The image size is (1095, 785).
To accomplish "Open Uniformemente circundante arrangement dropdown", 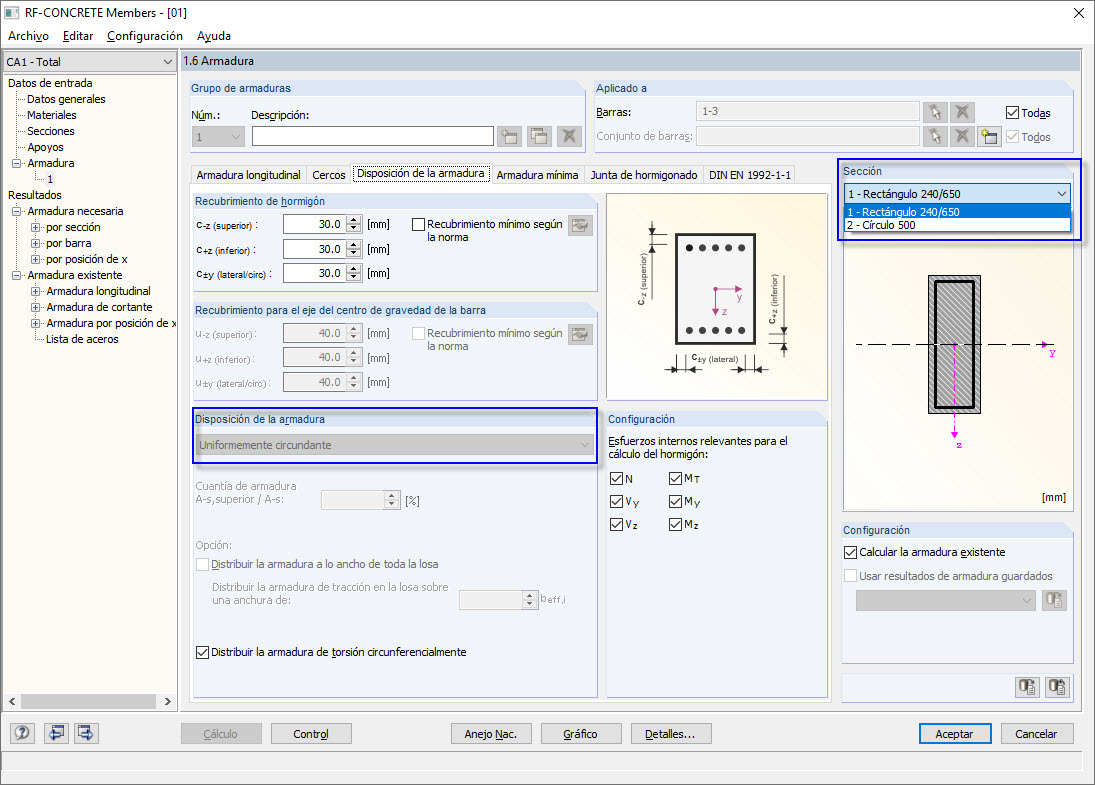I will coord(395,445).
